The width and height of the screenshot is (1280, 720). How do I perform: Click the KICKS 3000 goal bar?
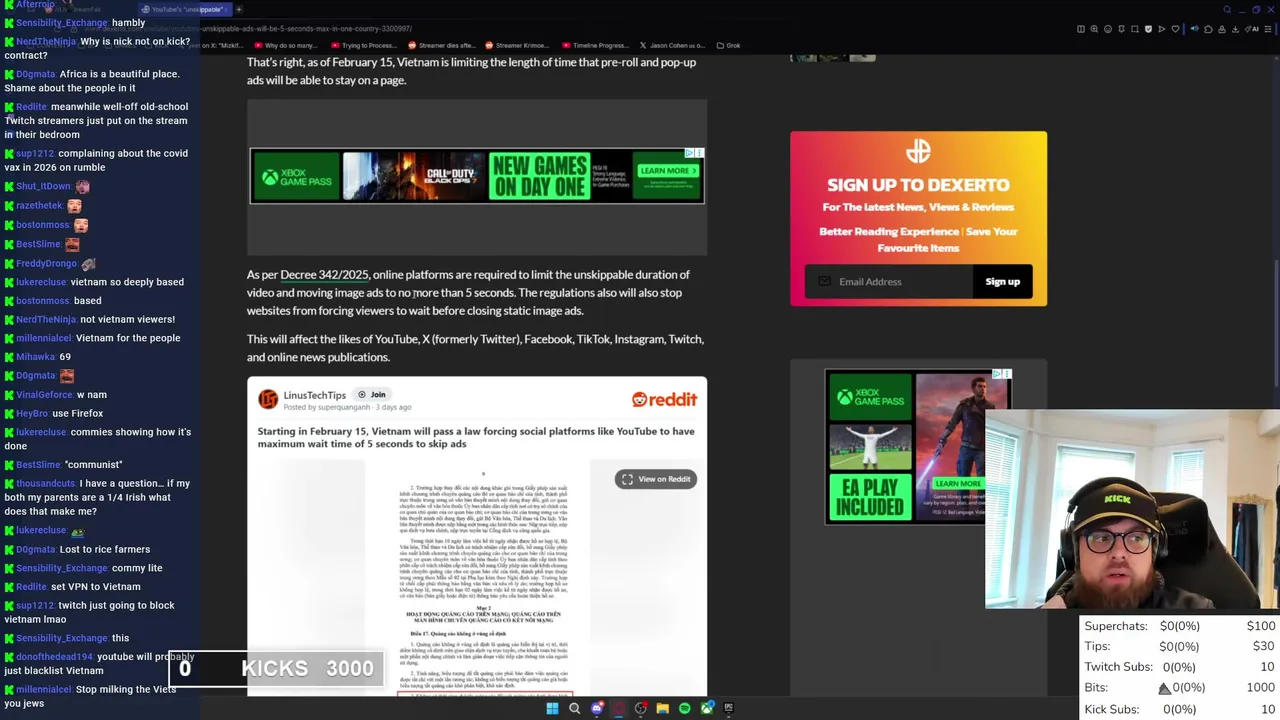click(277, 668)
